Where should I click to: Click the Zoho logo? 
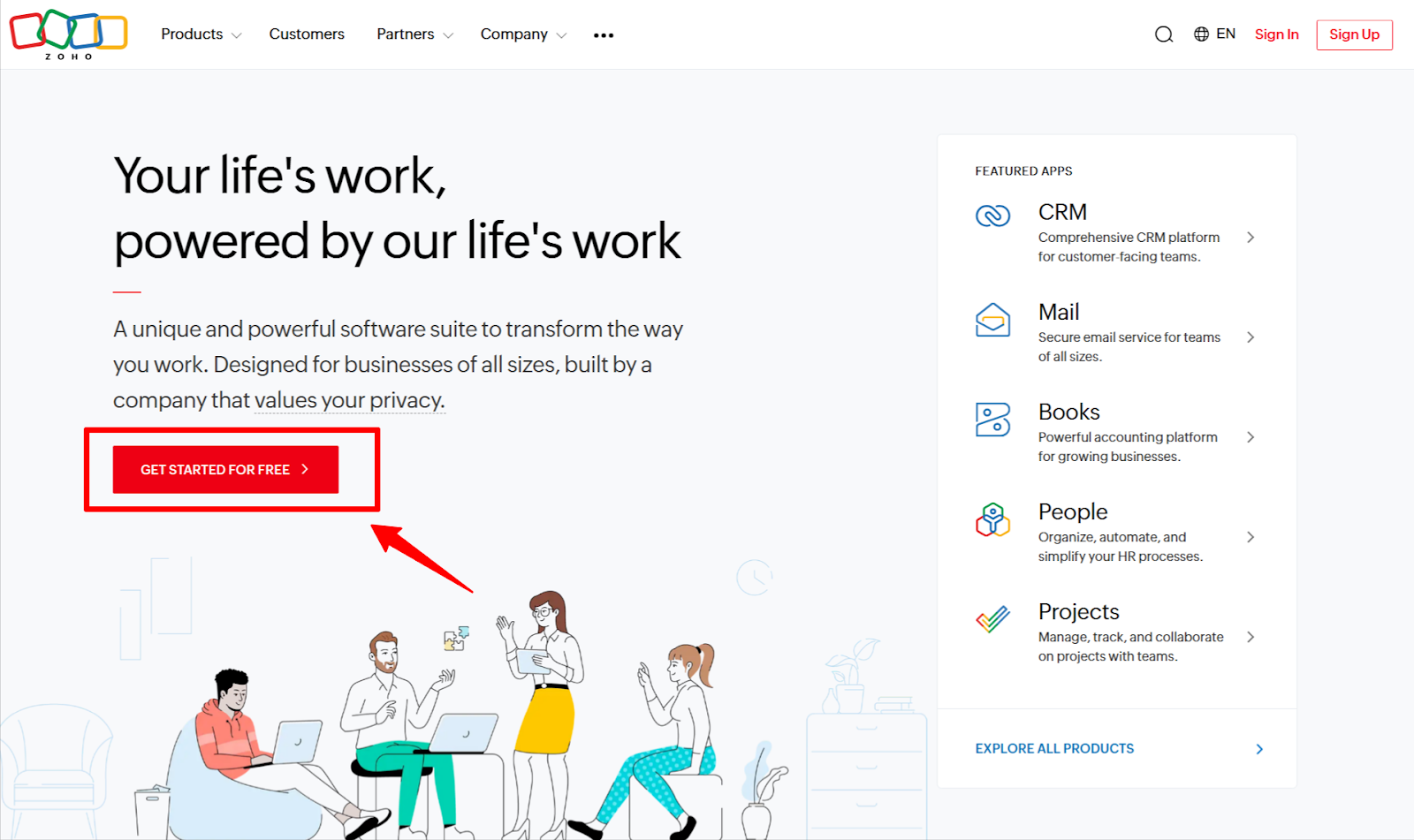tap(68, 34)
